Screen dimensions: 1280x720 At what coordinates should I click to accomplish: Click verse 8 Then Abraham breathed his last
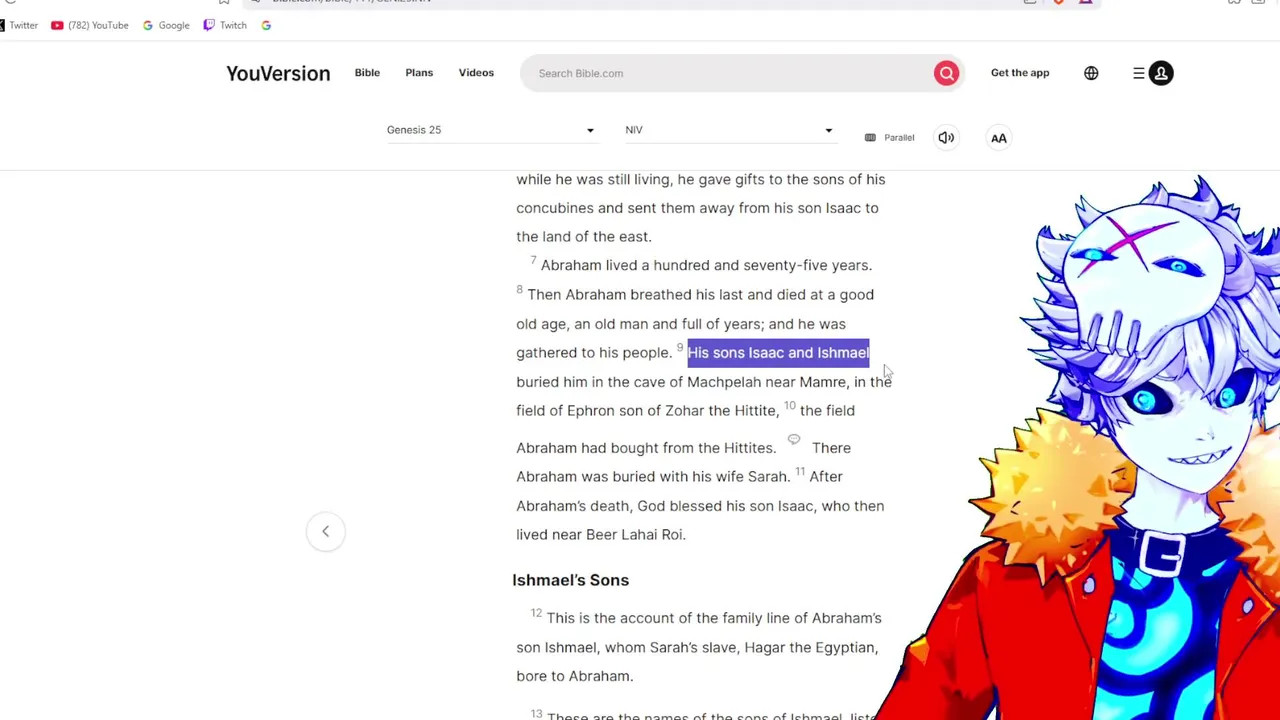click(x=700, y=294)
